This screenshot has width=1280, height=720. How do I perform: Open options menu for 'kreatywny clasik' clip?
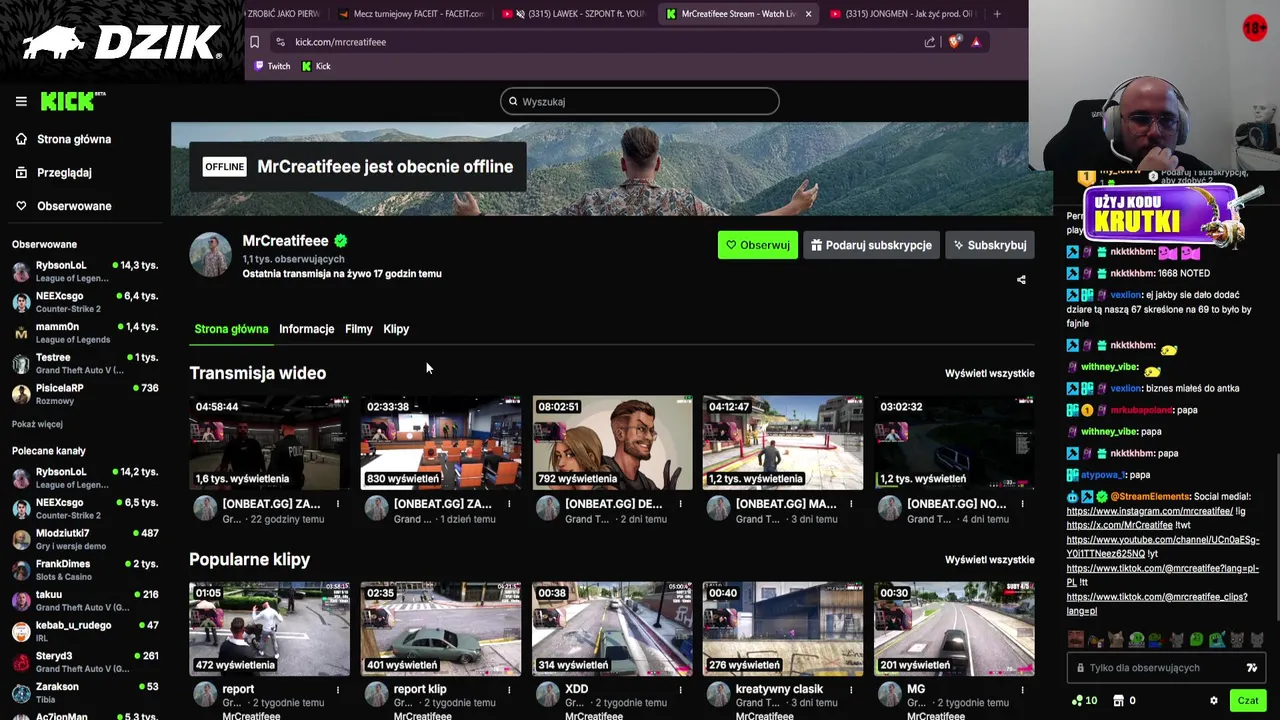point(851,689)
